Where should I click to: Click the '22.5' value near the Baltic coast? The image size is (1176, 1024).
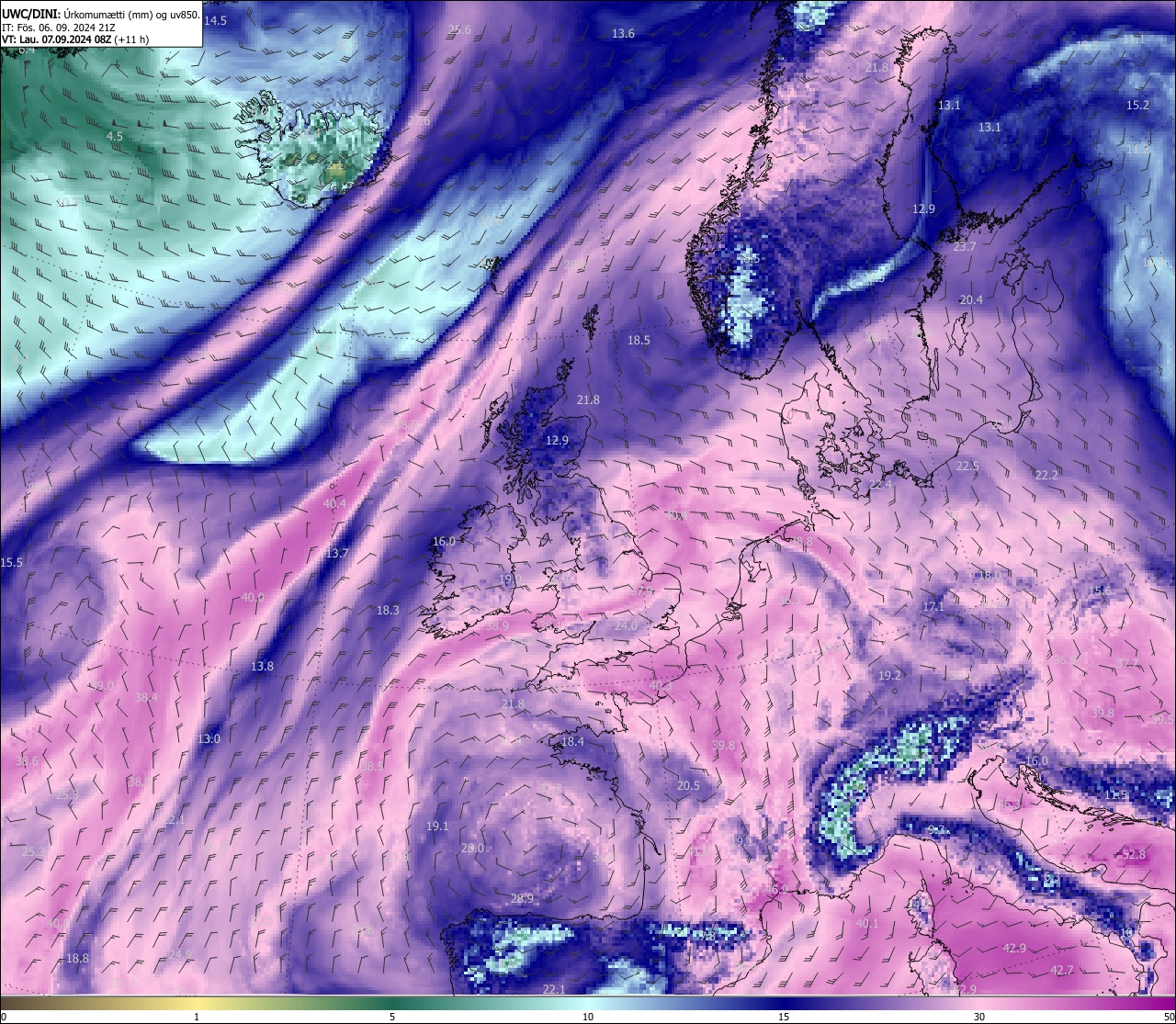967,466
